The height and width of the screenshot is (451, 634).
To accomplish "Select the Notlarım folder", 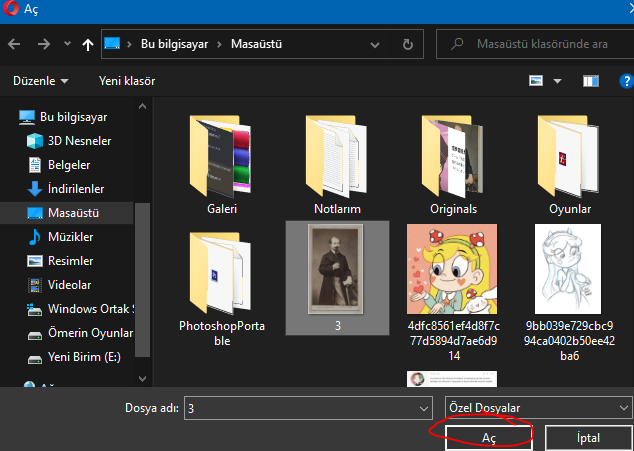I will coord(337,165).
